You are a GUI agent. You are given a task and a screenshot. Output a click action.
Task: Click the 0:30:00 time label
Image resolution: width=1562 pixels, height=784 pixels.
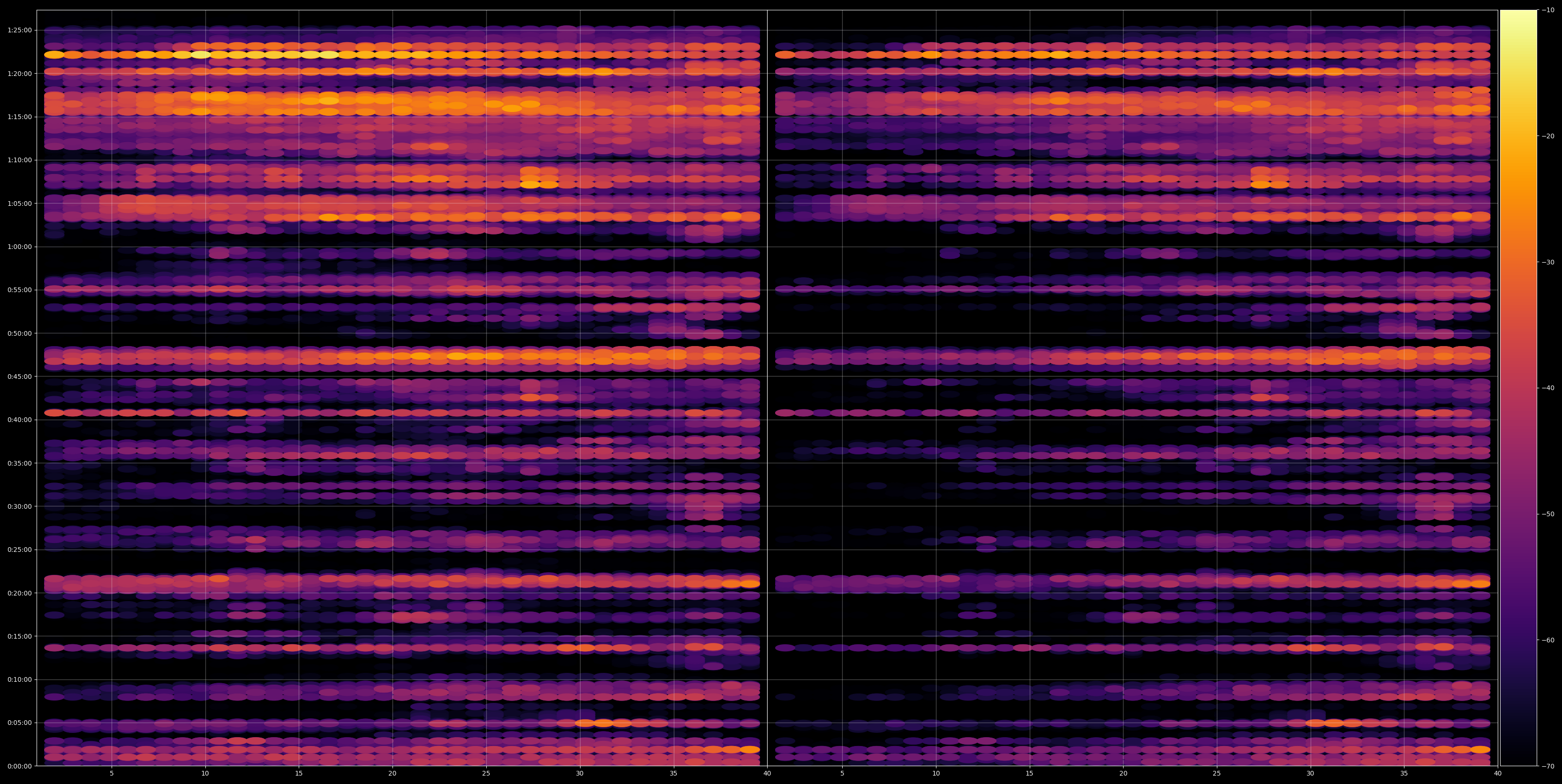(19, 506)
